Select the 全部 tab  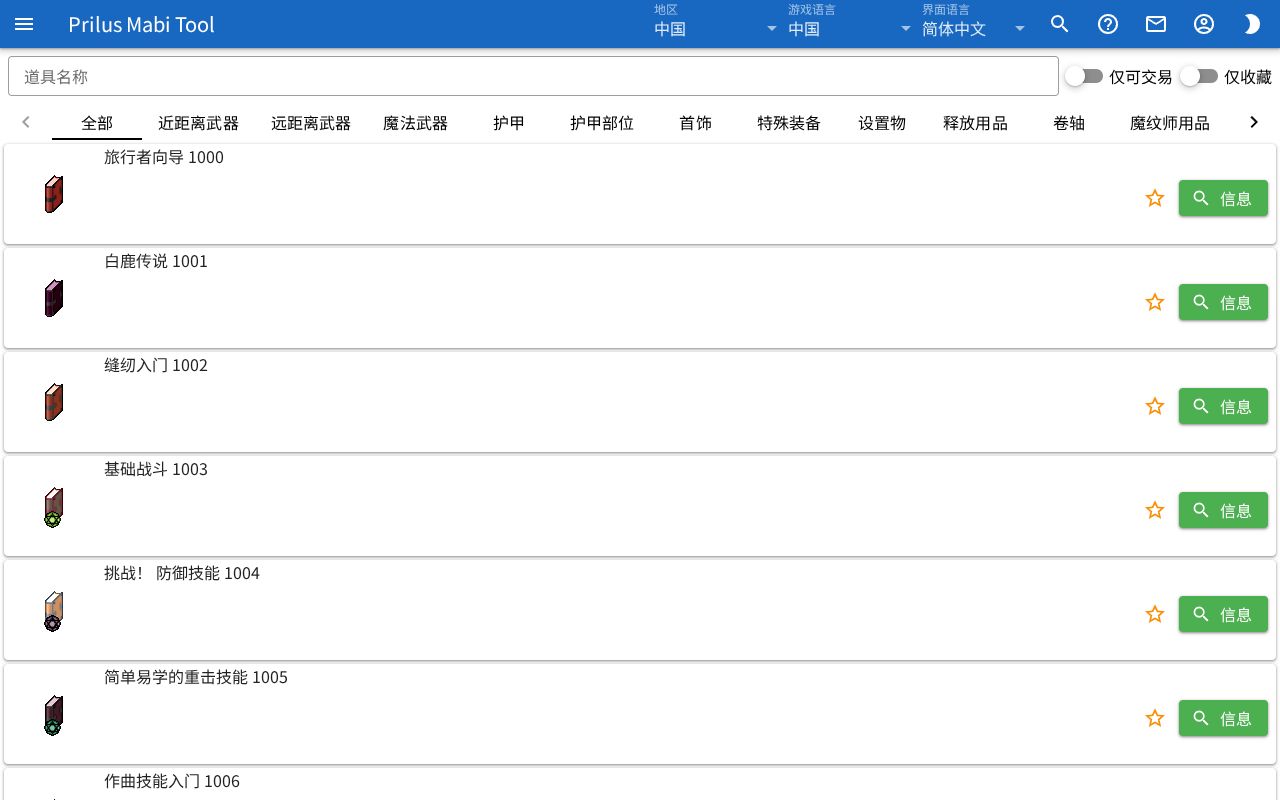point(97,123)
